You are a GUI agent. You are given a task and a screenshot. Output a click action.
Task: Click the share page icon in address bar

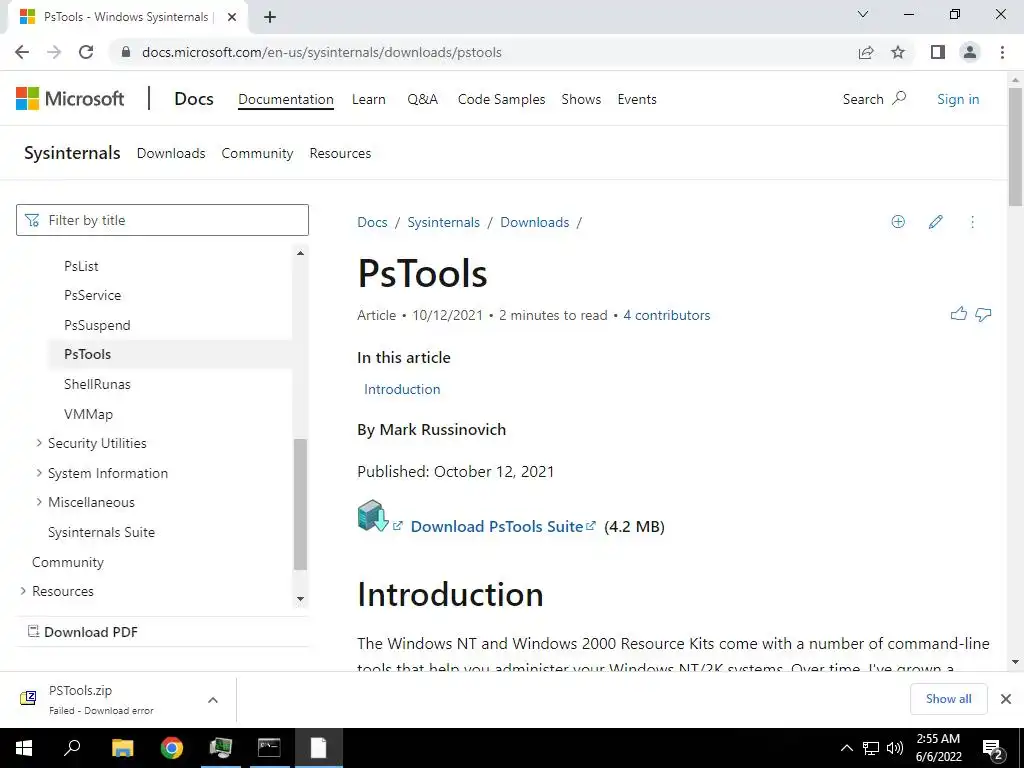(866, 52)
